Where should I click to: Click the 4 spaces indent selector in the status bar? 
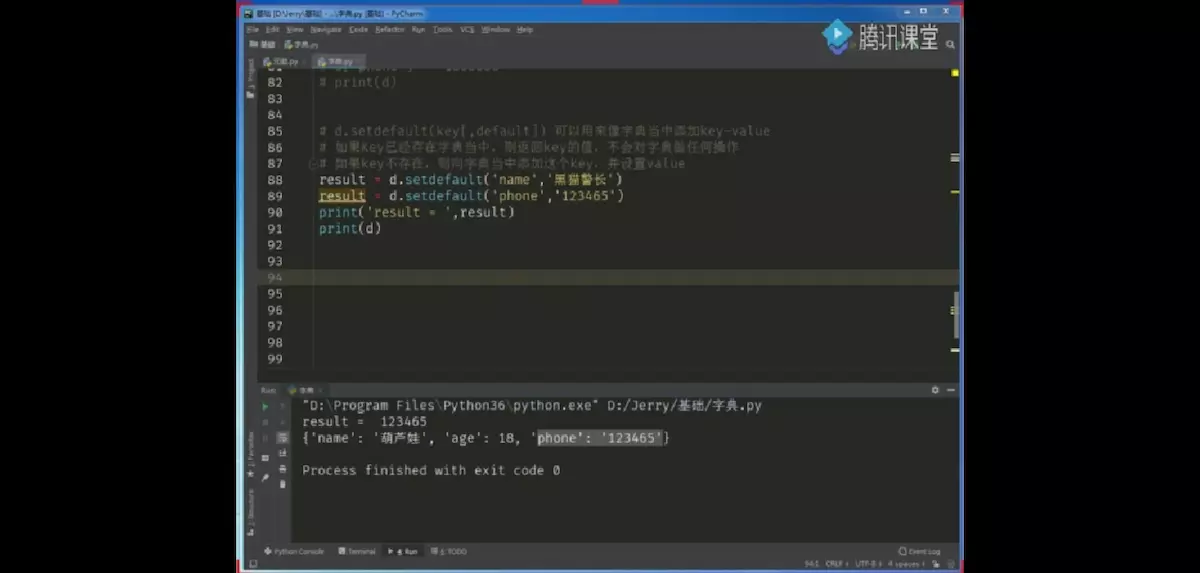tap(905, 564)
